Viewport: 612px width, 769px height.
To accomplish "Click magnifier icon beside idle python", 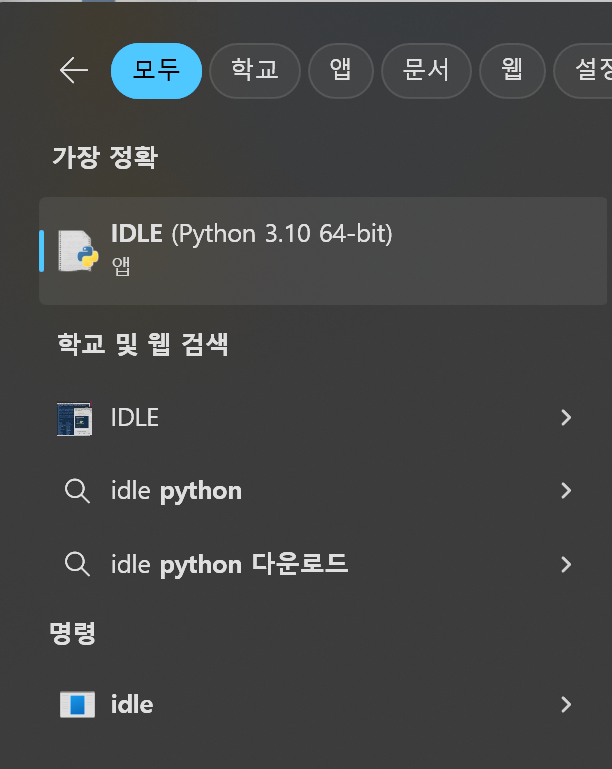I will point(77,491).
